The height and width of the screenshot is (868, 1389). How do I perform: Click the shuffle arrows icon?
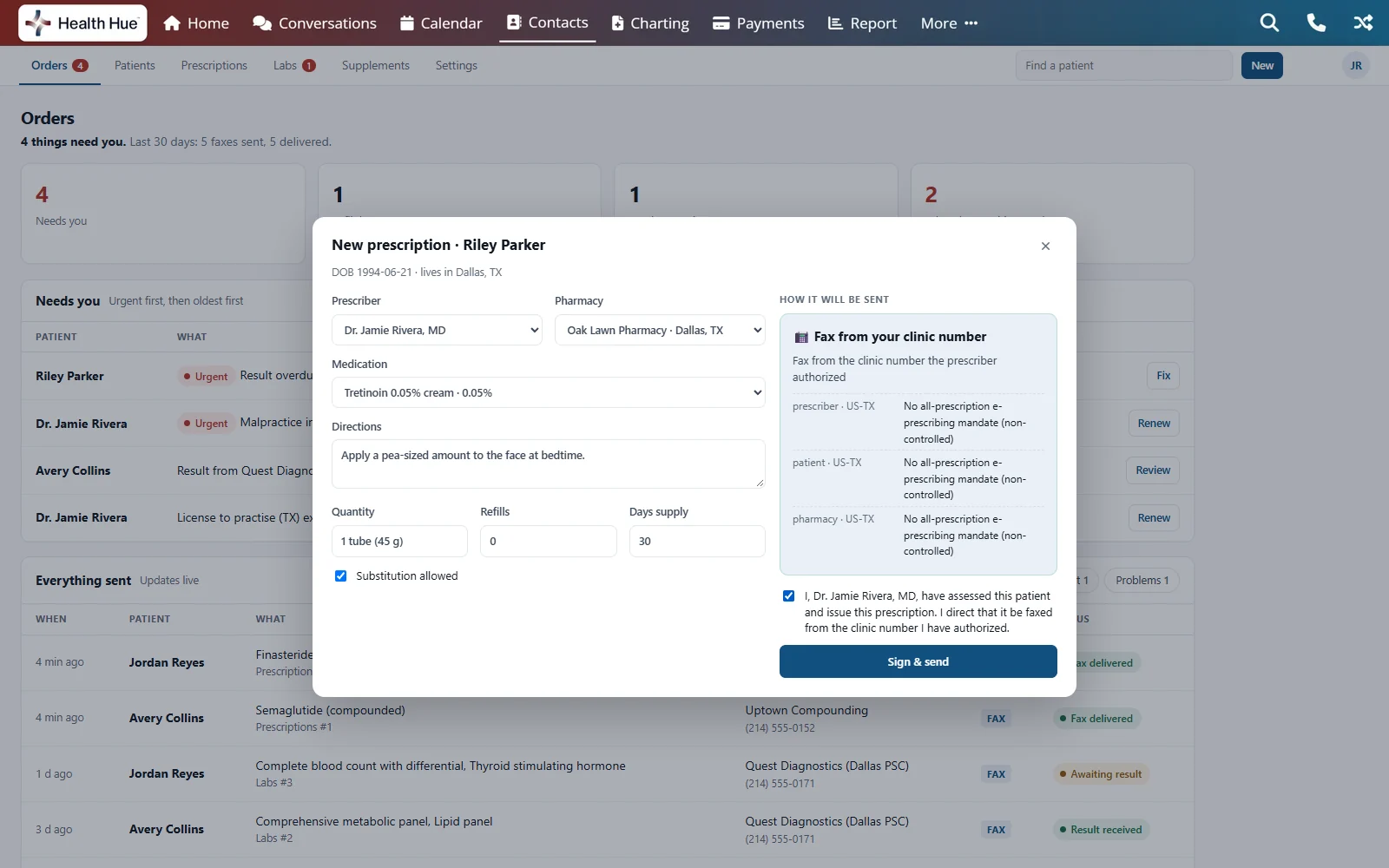click(1363, 23)
